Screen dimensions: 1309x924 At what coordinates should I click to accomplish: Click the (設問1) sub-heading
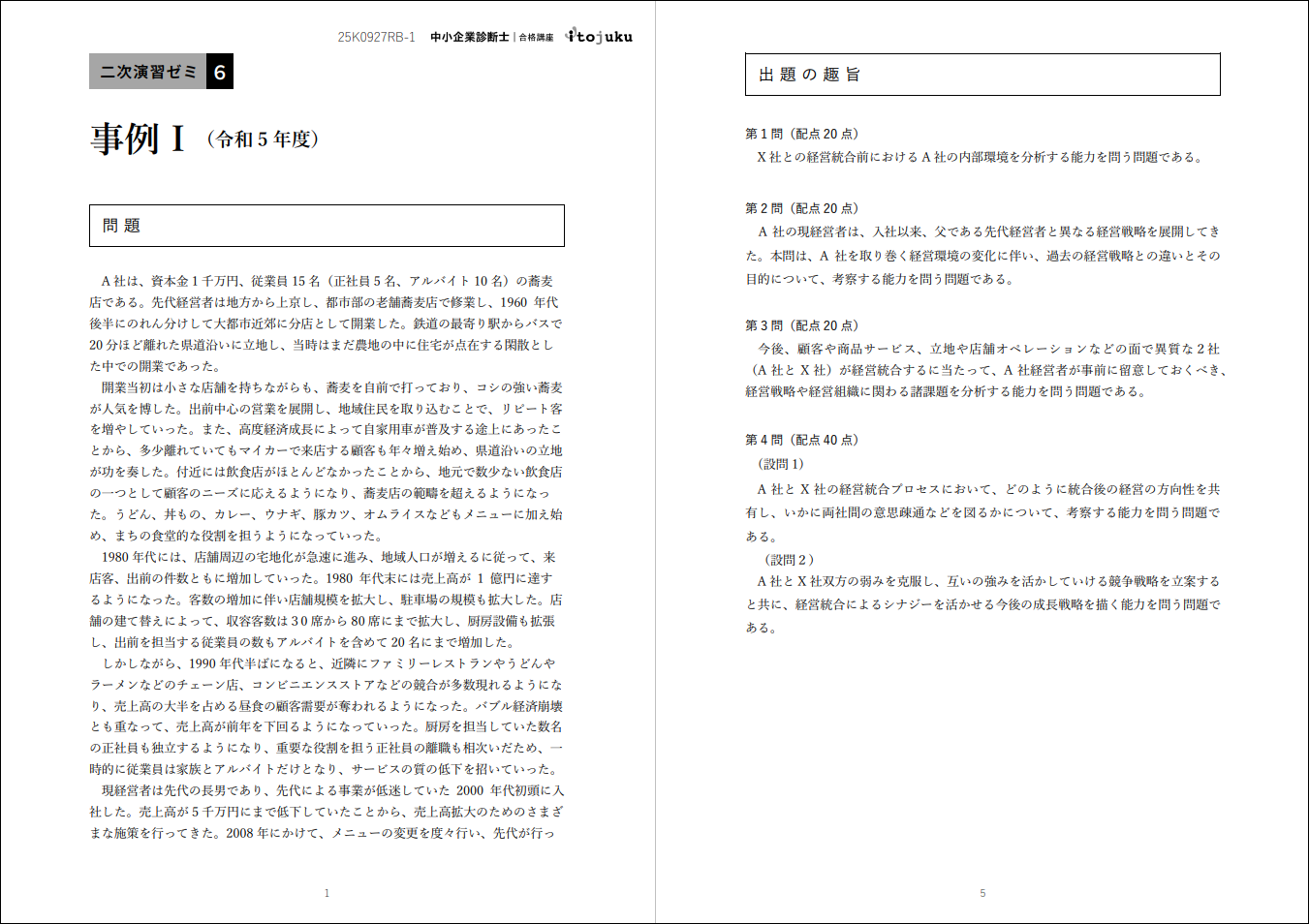[x=781, y=464]
